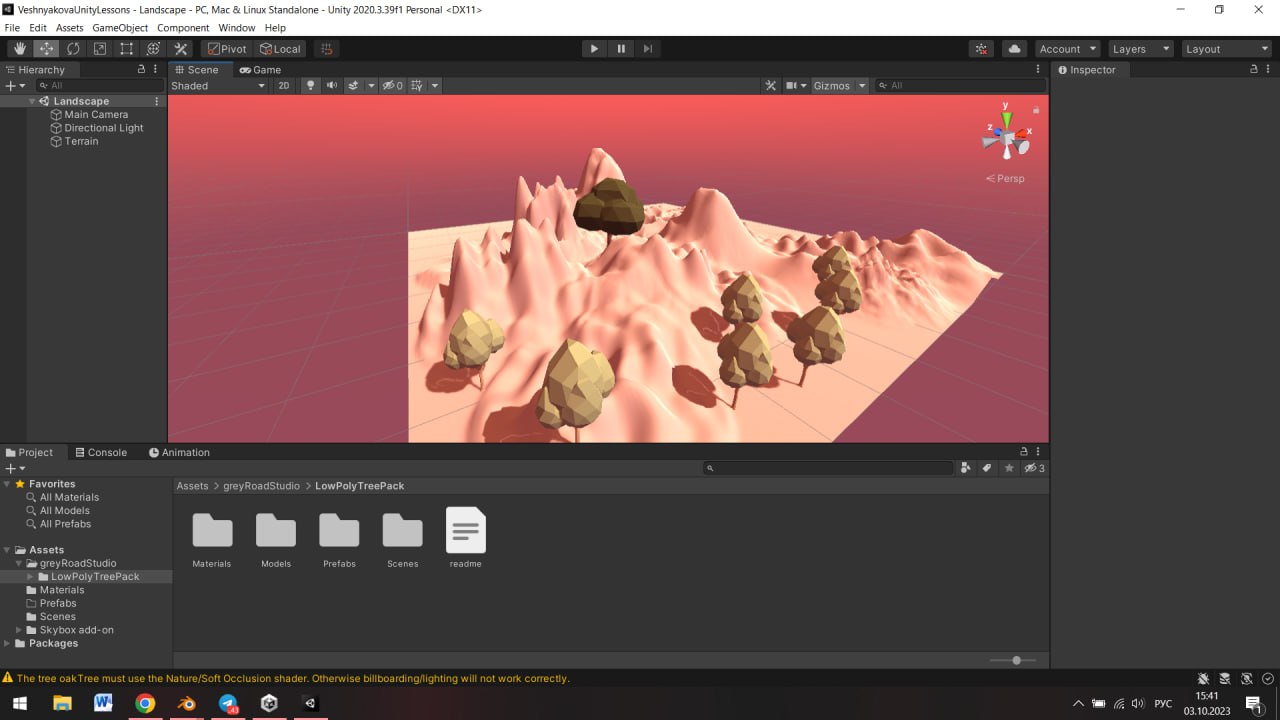This screenshot has width=1280, height=720.
Task: Click the activity progress checkmark icon
Action: [1267, 678]
